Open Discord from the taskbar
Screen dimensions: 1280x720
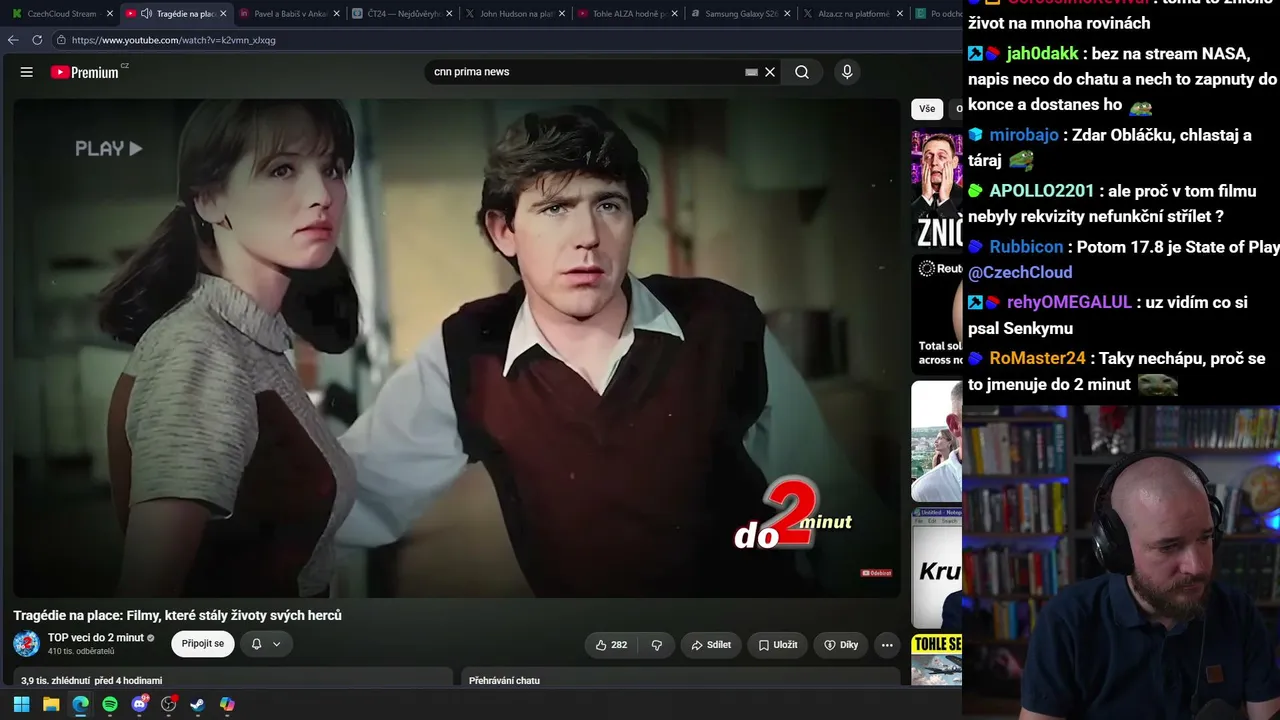pyautogui.click(x=139, y=704)
